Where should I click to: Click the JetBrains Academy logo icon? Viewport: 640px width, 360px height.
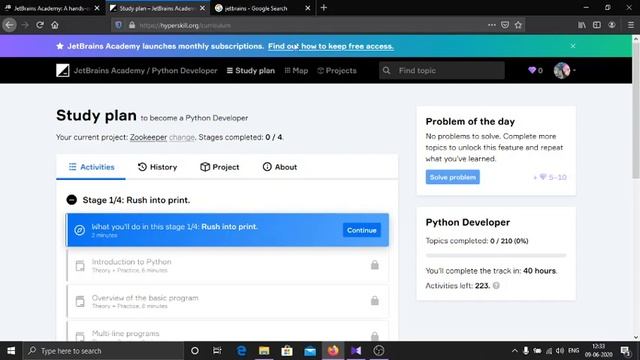click(63, 71)
